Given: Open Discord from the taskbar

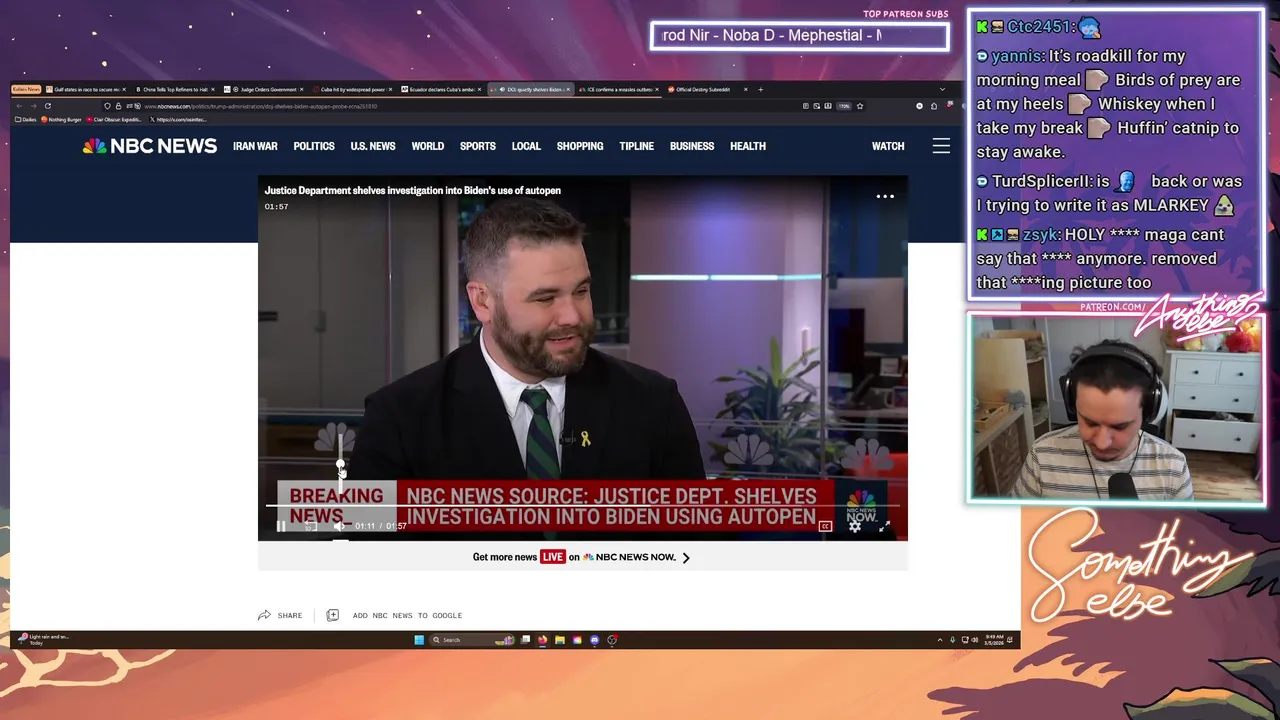Looking at the screenshot, I should (595, 640).
